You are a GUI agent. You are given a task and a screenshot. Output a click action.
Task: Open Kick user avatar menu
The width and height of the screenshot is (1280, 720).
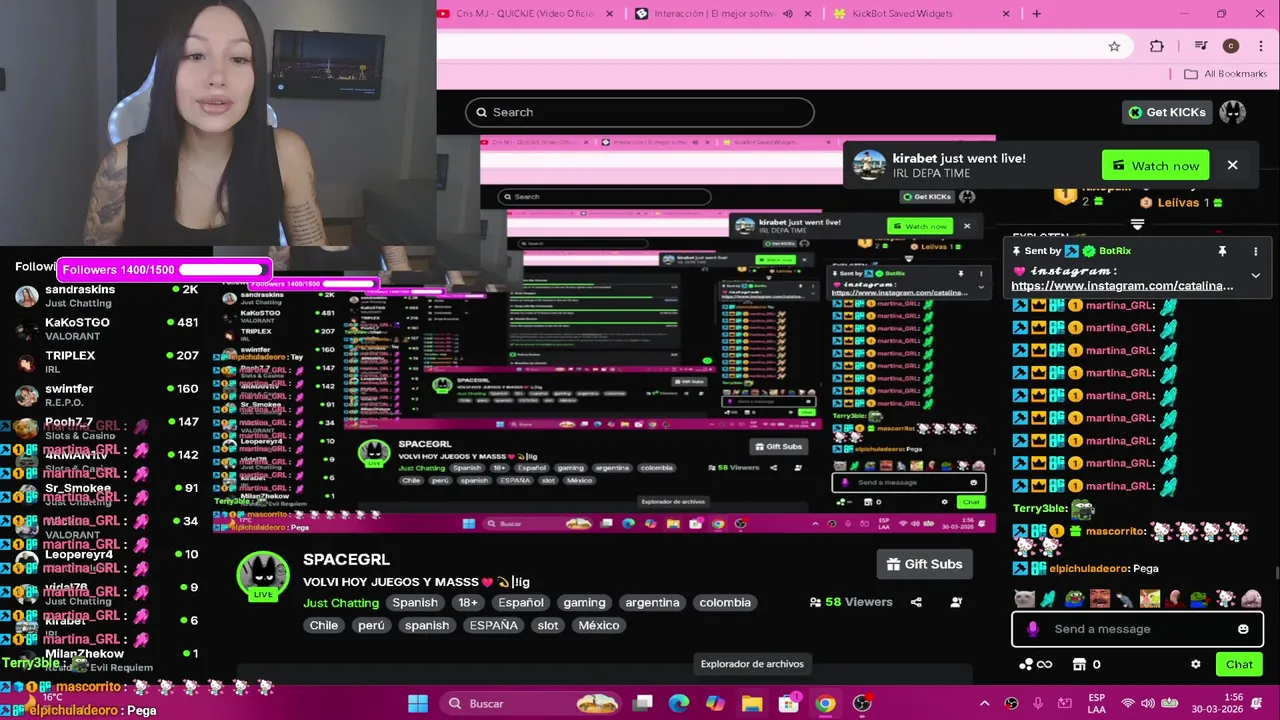click(1232, 112)
